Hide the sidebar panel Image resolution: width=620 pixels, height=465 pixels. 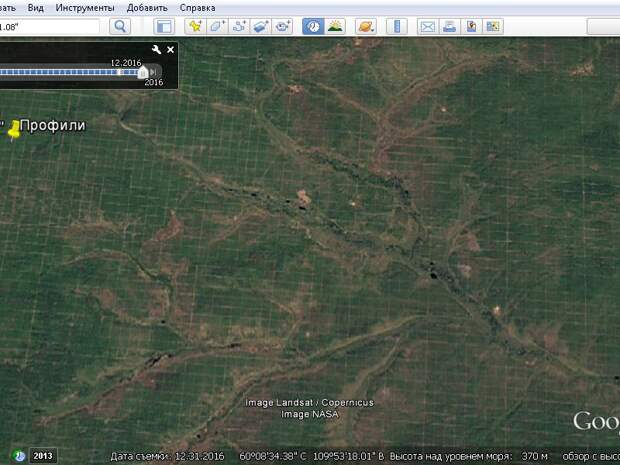coord(165,27)
